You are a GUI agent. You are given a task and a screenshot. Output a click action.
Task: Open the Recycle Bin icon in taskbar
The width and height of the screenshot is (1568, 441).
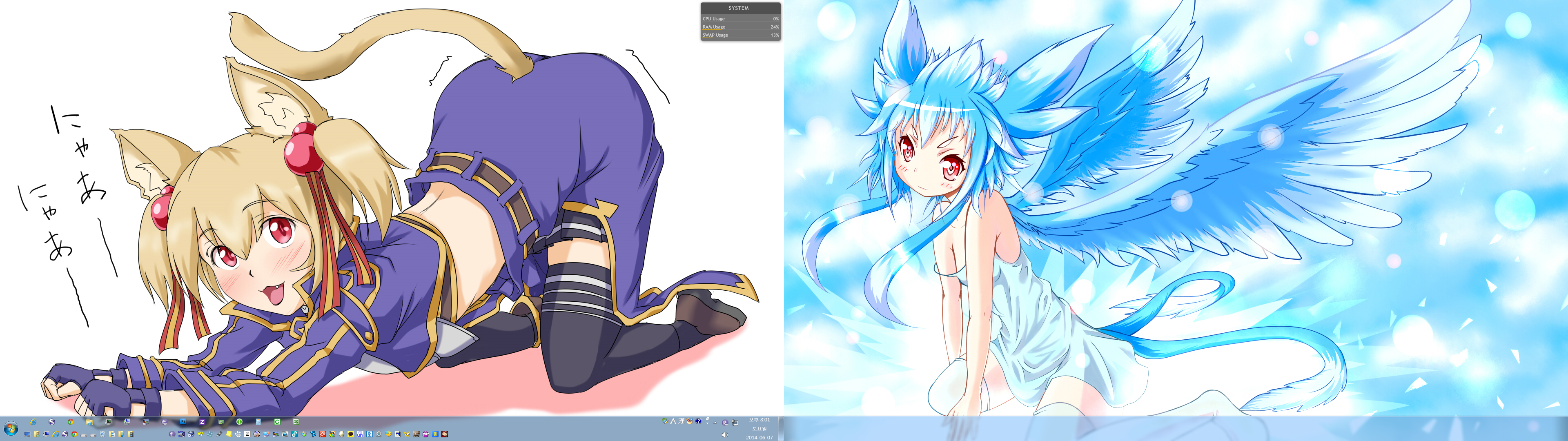point(102,434)
